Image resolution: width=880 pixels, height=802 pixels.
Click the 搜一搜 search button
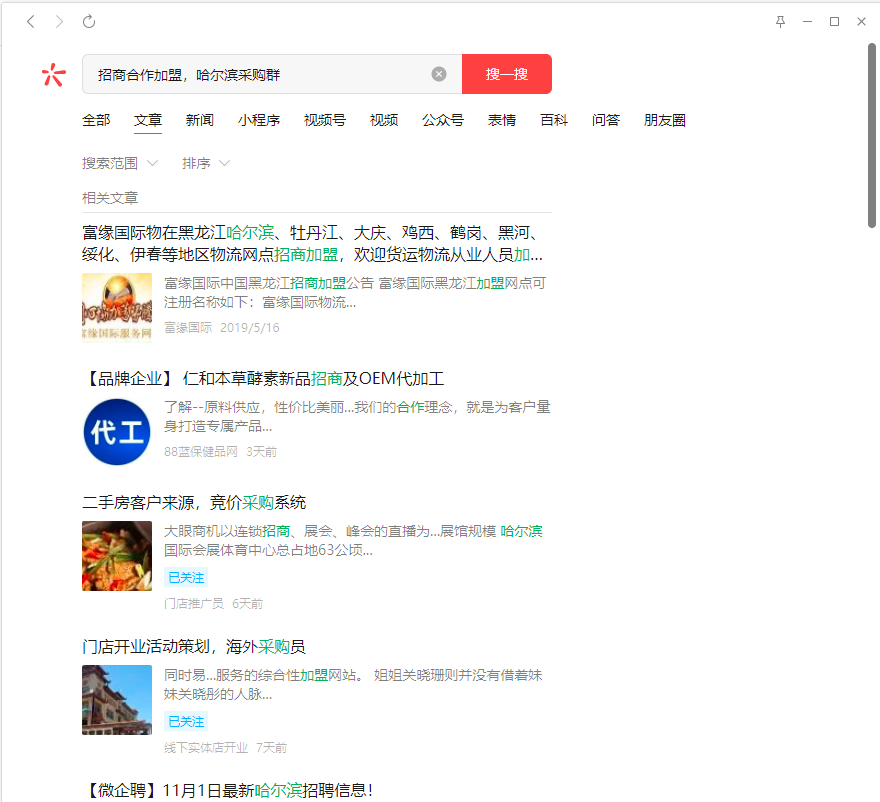click(507, 74)
